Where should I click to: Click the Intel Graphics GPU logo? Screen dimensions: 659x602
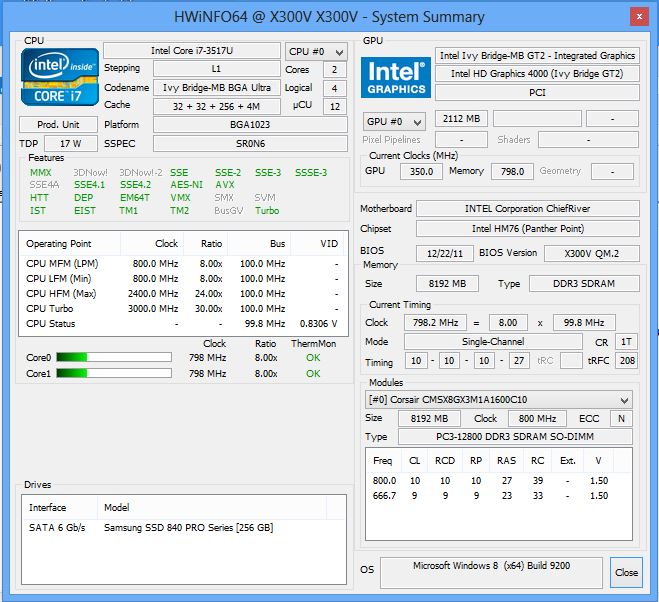click(x=396, y=78)
